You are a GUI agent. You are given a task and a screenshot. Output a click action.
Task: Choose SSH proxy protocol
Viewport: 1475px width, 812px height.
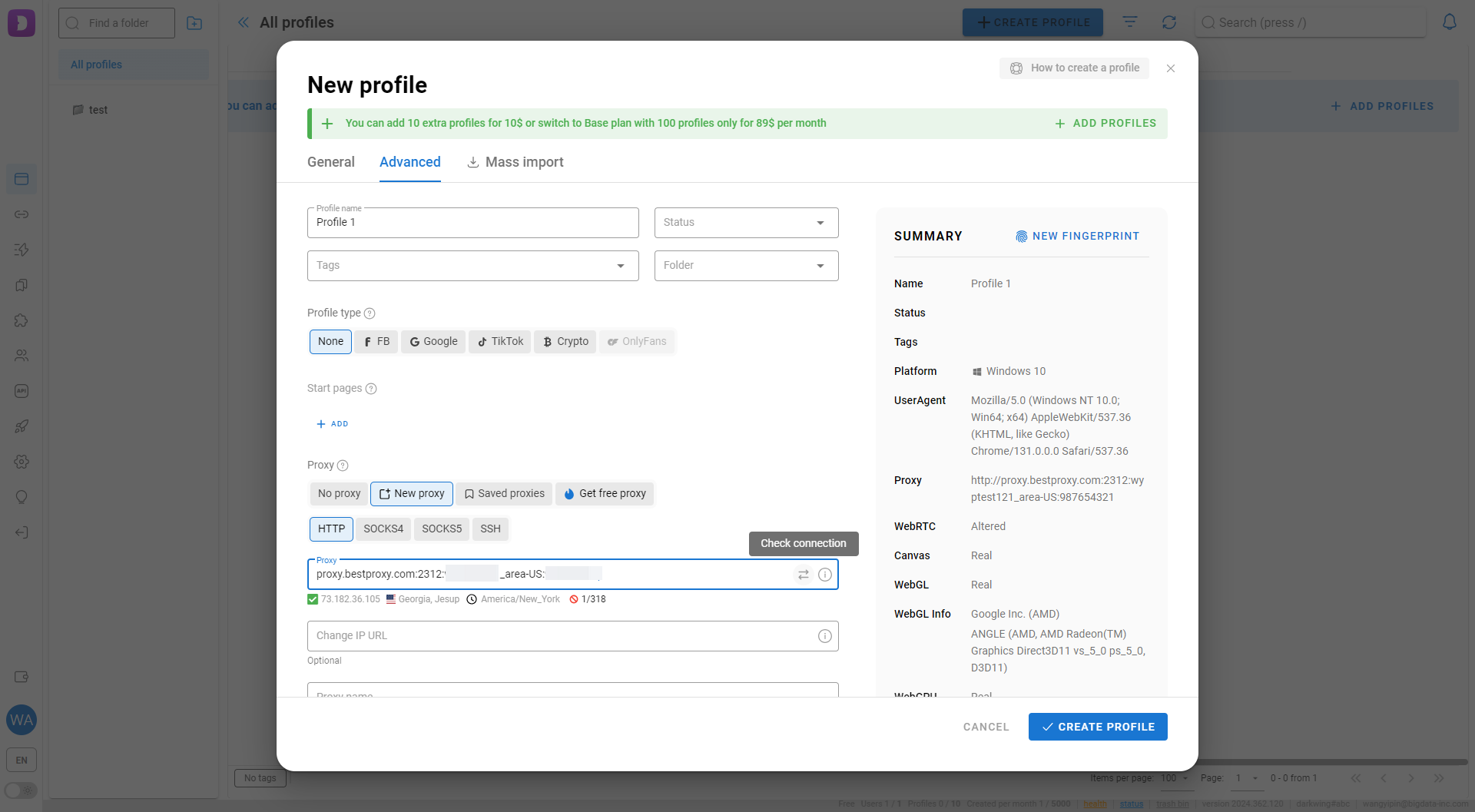pos(490,529)
